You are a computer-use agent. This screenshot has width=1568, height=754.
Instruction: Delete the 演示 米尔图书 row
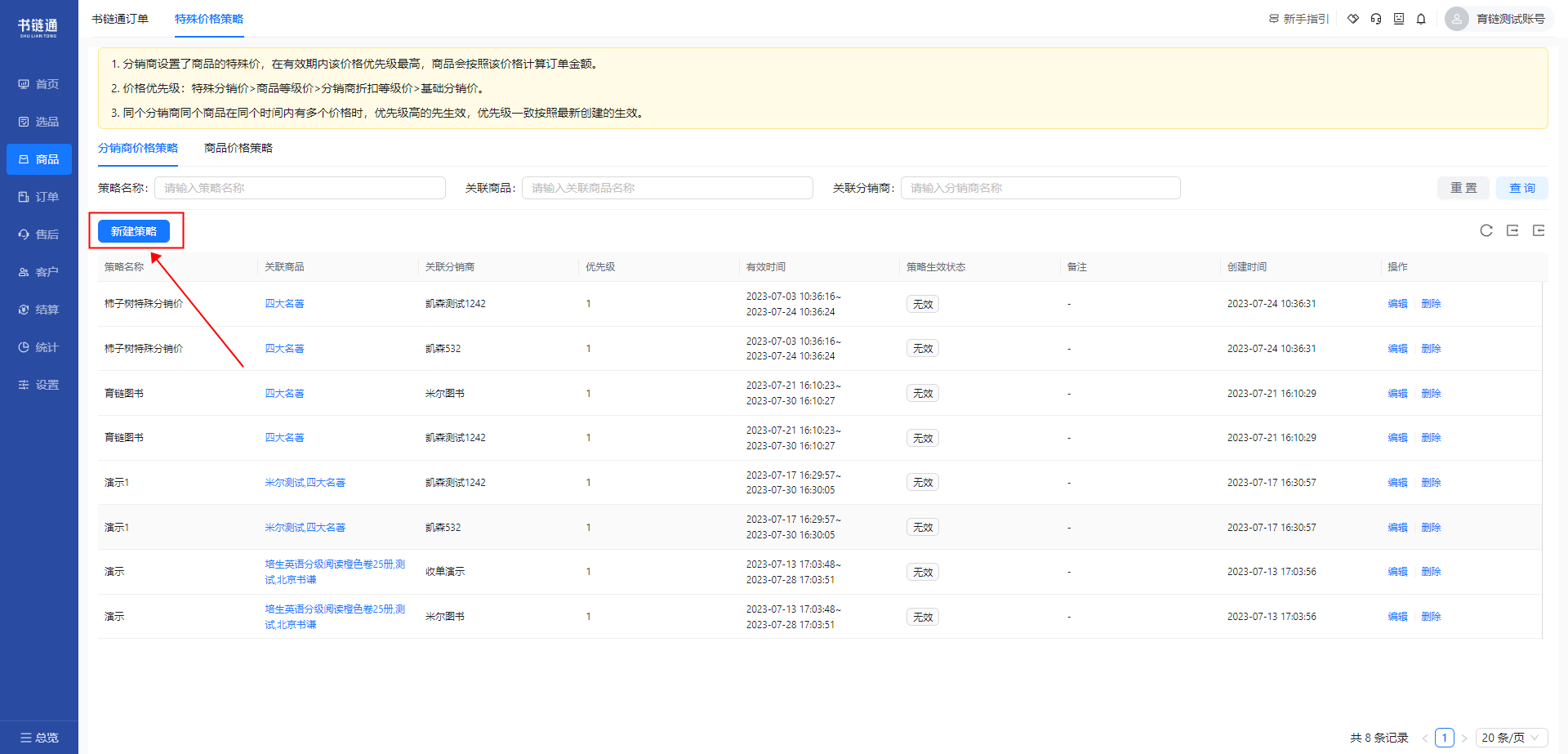coord(1431,617)
